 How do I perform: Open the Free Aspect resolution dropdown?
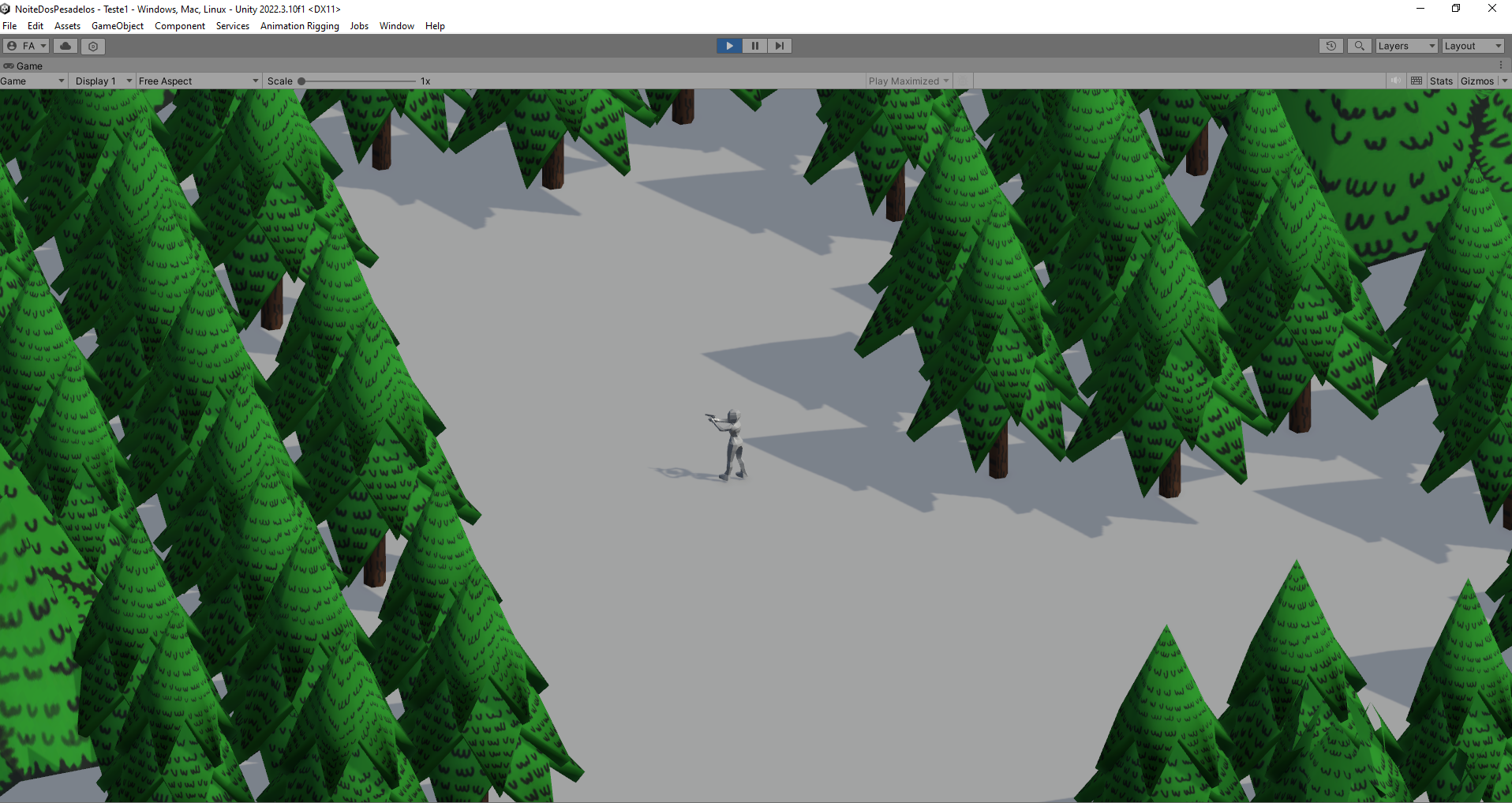click(x=198, y=81)
